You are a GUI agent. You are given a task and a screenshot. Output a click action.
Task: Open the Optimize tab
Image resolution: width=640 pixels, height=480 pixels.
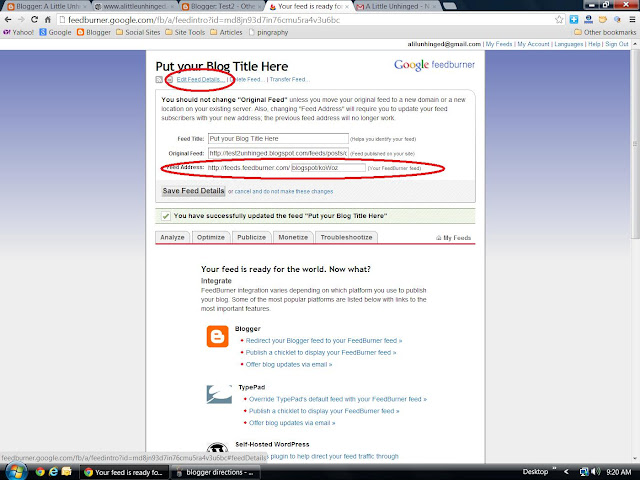[211, 238]
